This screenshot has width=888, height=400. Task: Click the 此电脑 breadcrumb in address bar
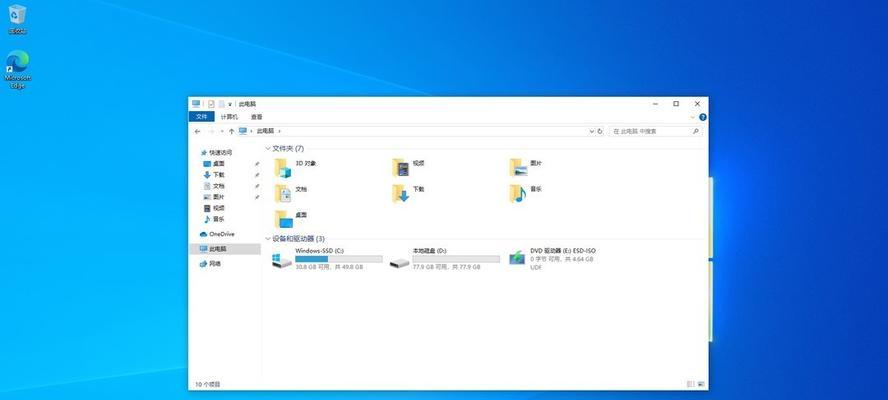pos(265,131)
